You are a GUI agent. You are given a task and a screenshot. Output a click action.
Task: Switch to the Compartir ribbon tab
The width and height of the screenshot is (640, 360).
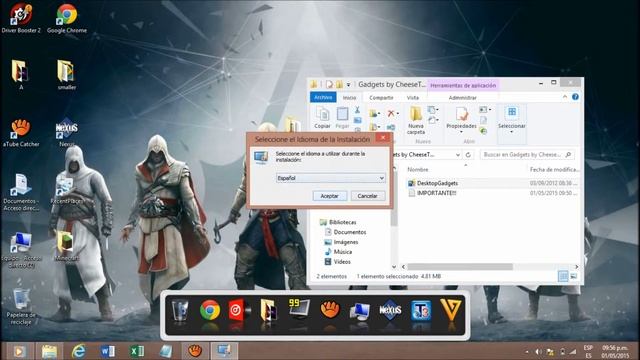381,98
